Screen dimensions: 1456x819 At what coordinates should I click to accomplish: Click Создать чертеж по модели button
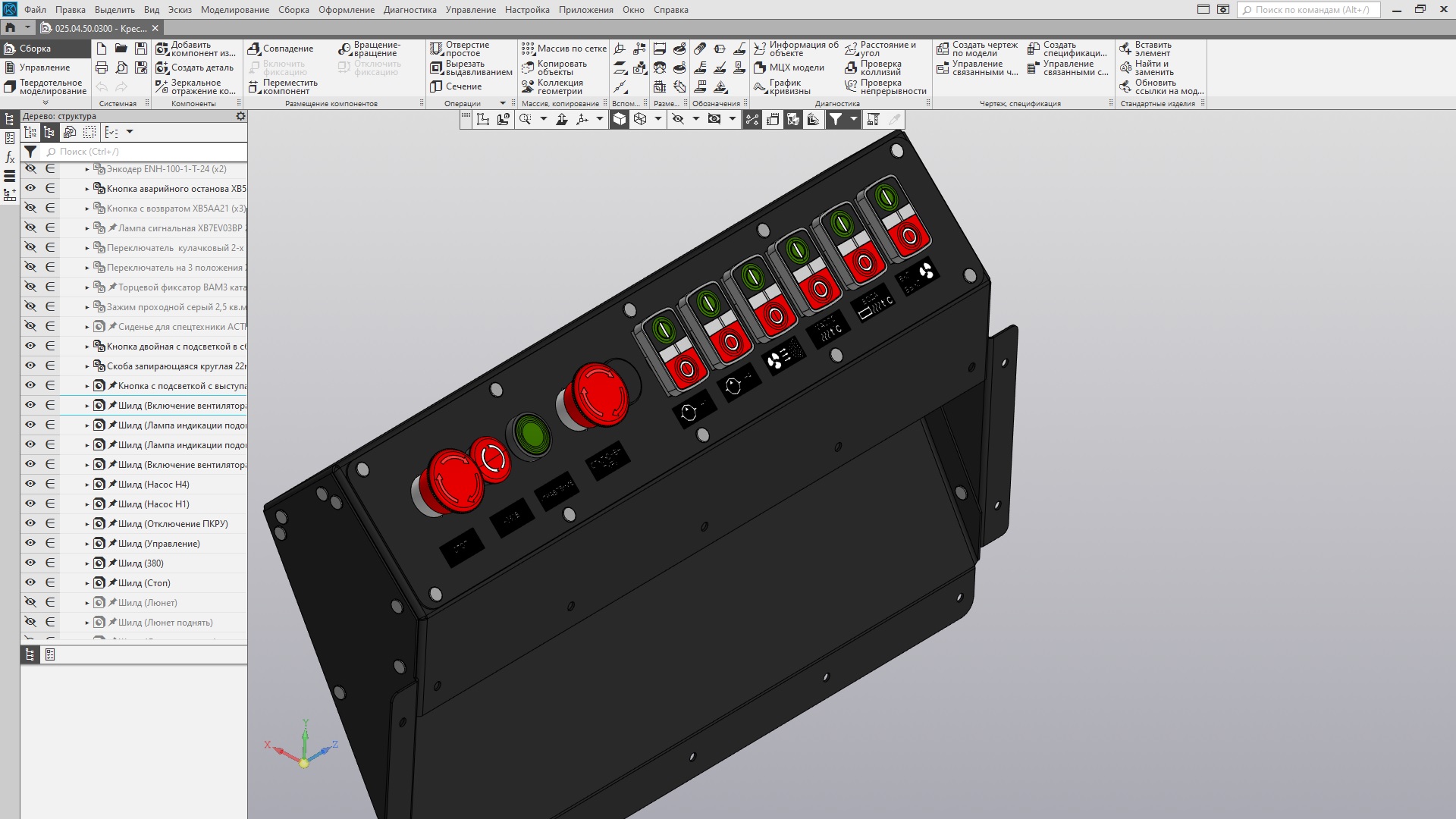[977, 49]
